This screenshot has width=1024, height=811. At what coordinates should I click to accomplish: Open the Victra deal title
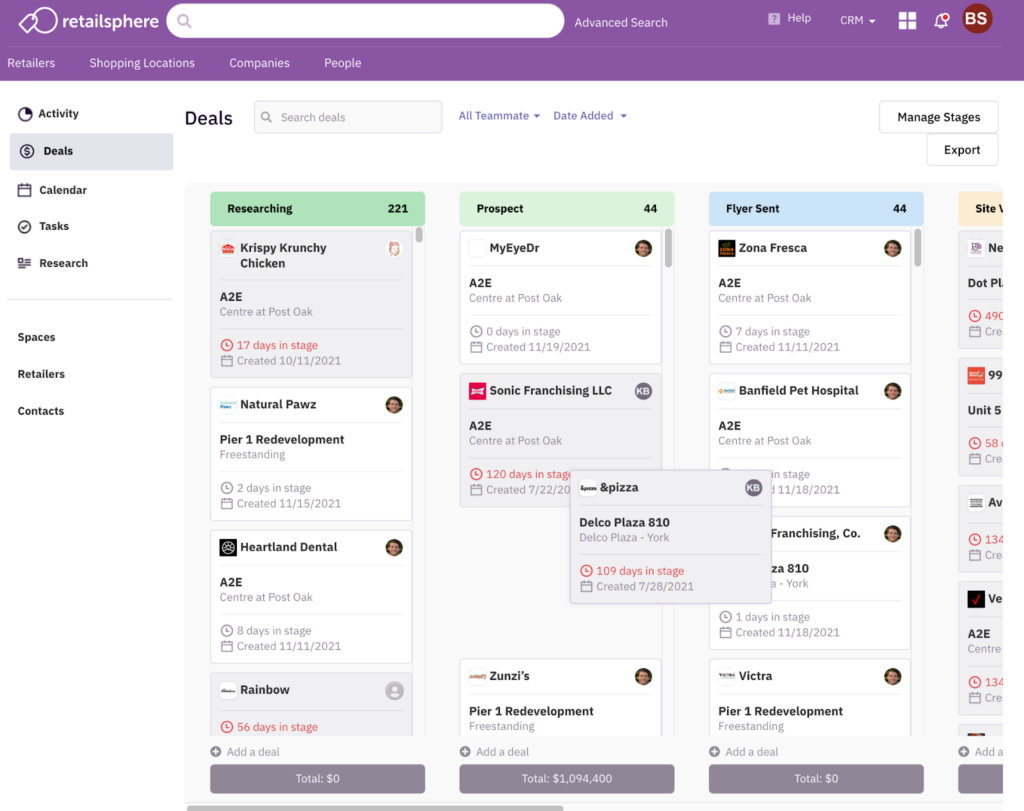pyautogui.click(x=756, y=676)
